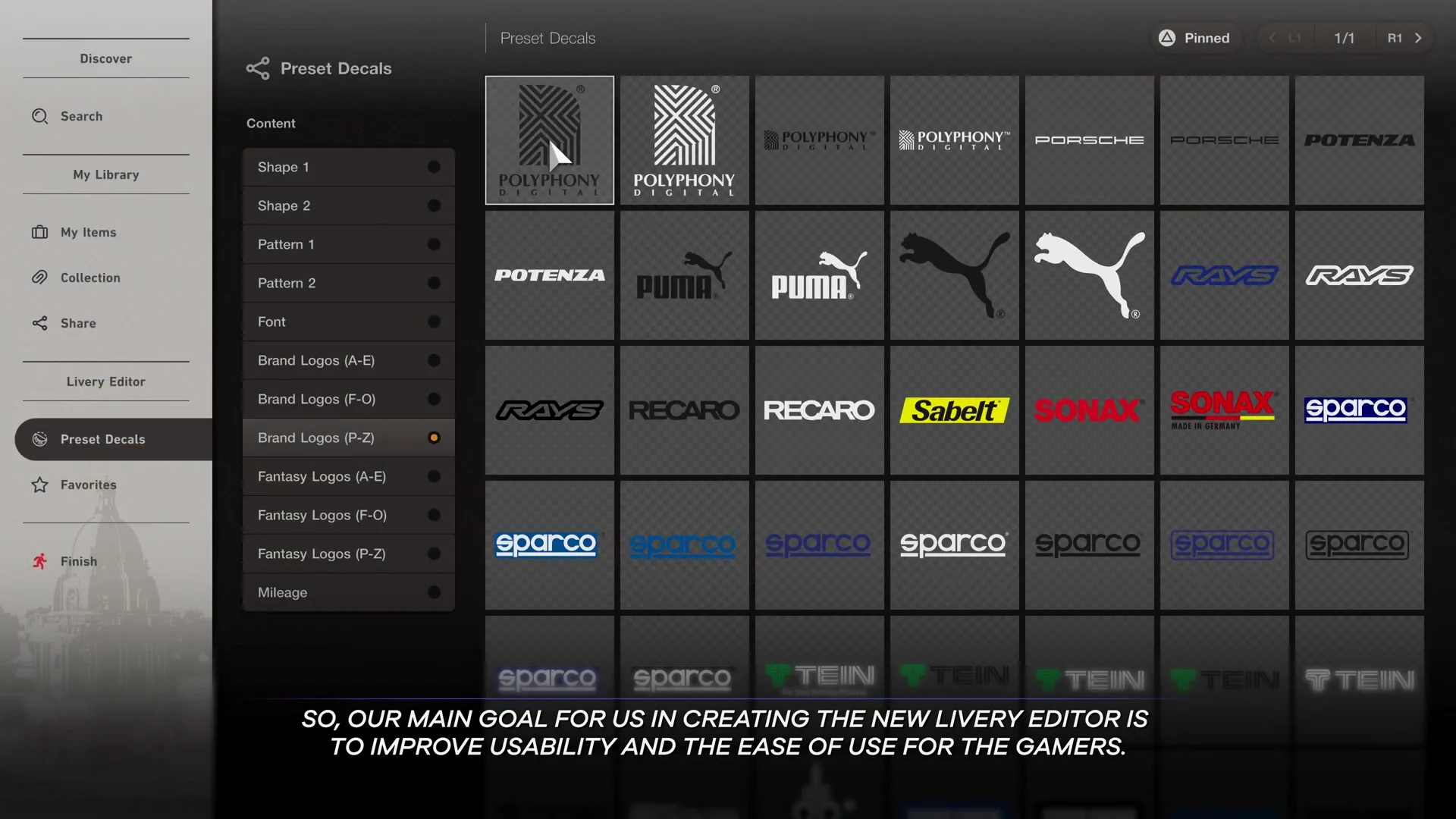The width and height of the screenshot is (1456, 819).
Task: Open My Items bag icon
Action: coord(39,232)
